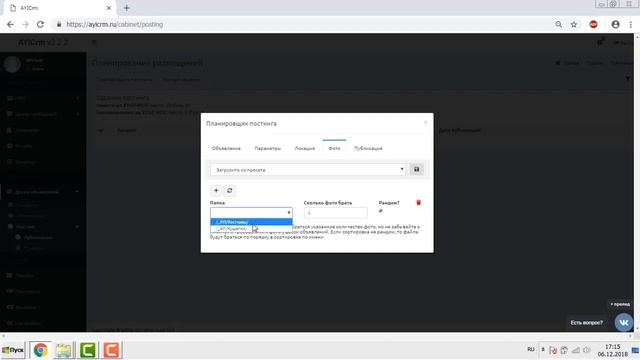Screen dimensions: 640x360
Task: Open the VK chat widget button
Action: click(x=624, y=322)
